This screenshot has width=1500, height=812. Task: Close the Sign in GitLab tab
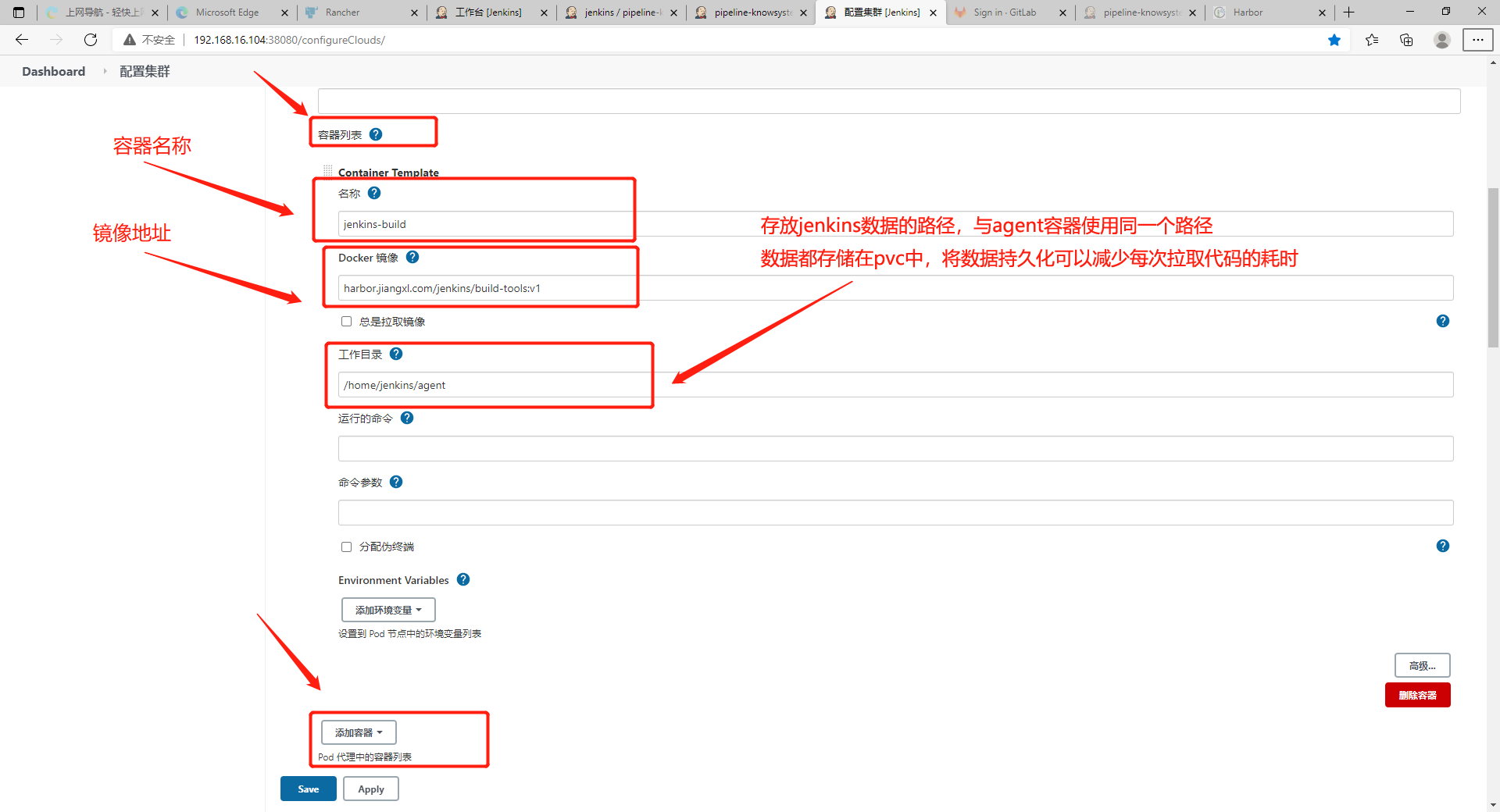coord(1062,12)
